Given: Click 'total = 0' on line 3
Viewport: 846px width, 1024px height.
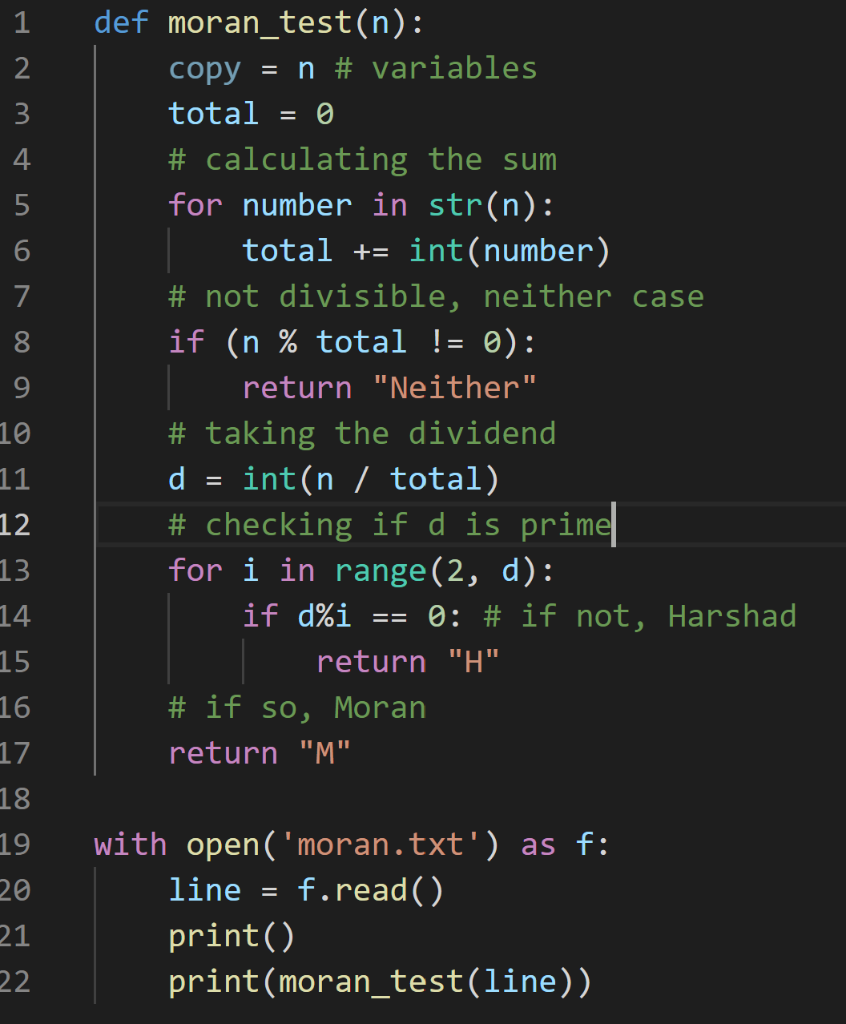Looking at the screenshot, I should click(252, 114).
